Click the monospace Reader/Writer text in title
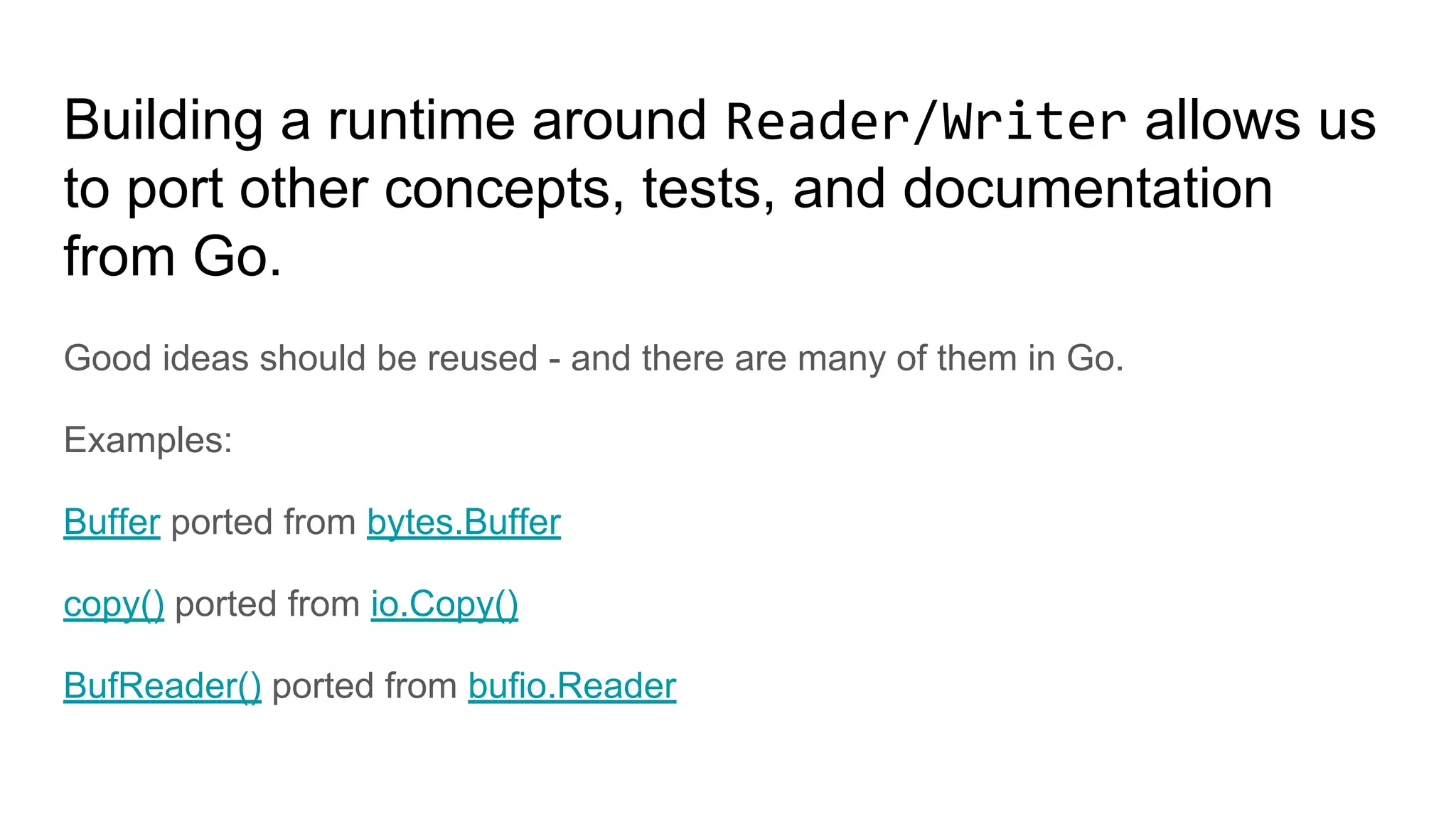Viewport: 1456px width, 819px height. pyautogui.click(x=926, y=121)
